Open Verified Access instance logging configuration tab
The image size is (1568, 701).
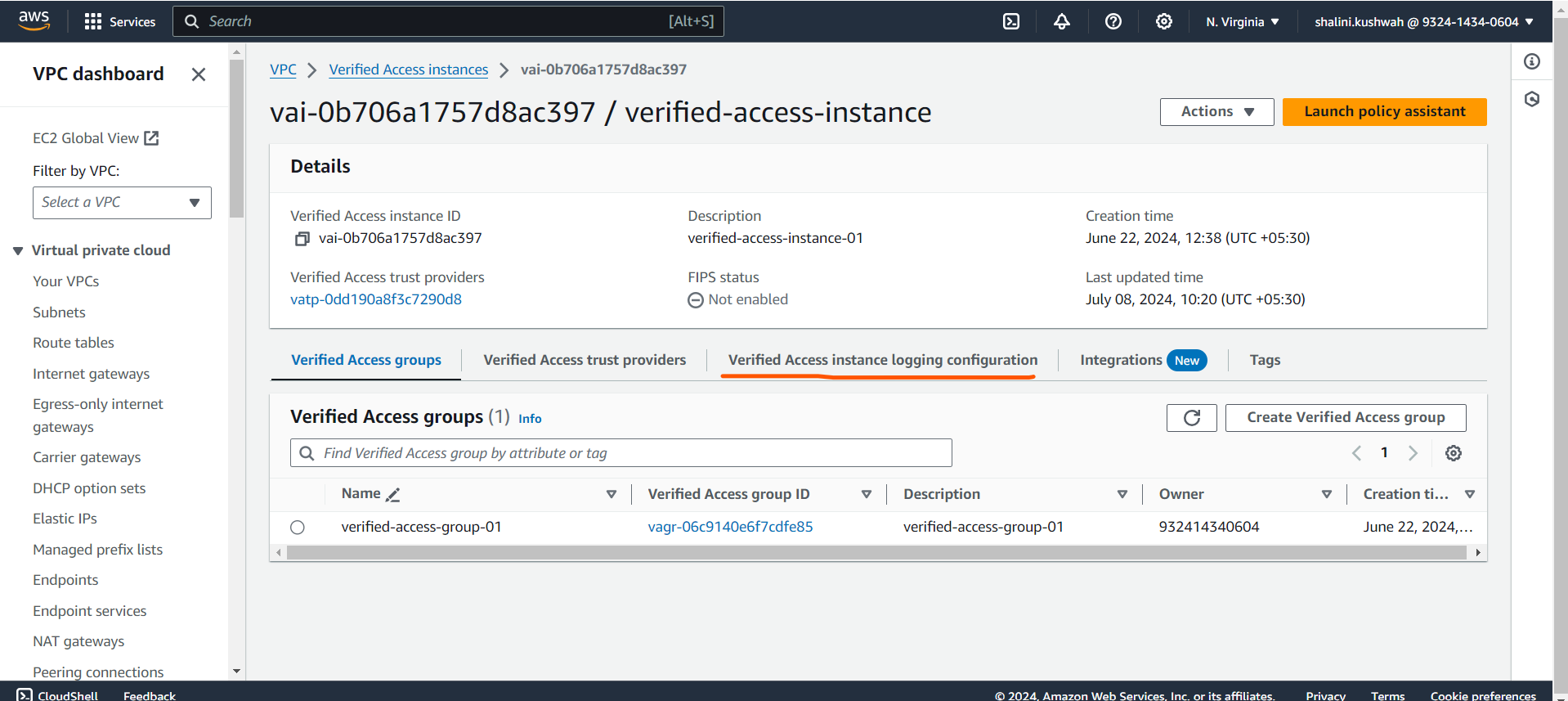pyautogui.click(x=883, y=361)
